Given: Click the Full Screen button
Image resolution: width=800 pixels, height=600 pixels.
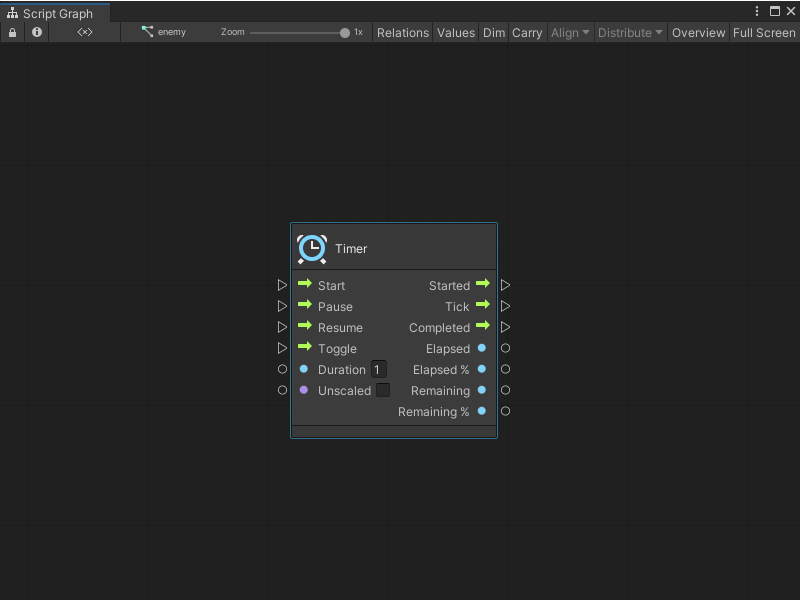Looking at the screenshot, I should [x=763, y=32].
